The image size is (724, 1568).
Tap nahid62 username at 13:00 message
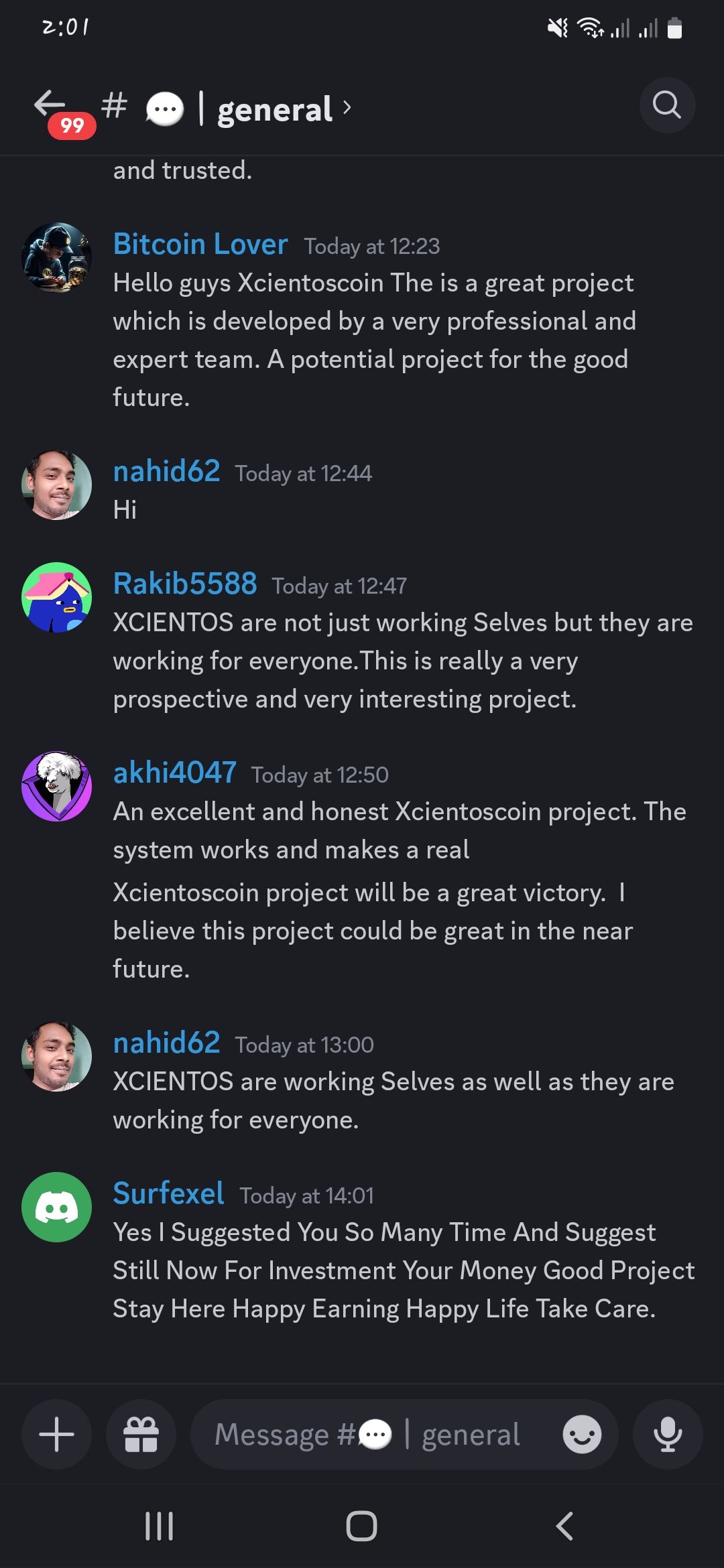click(x=167, y=1043)
